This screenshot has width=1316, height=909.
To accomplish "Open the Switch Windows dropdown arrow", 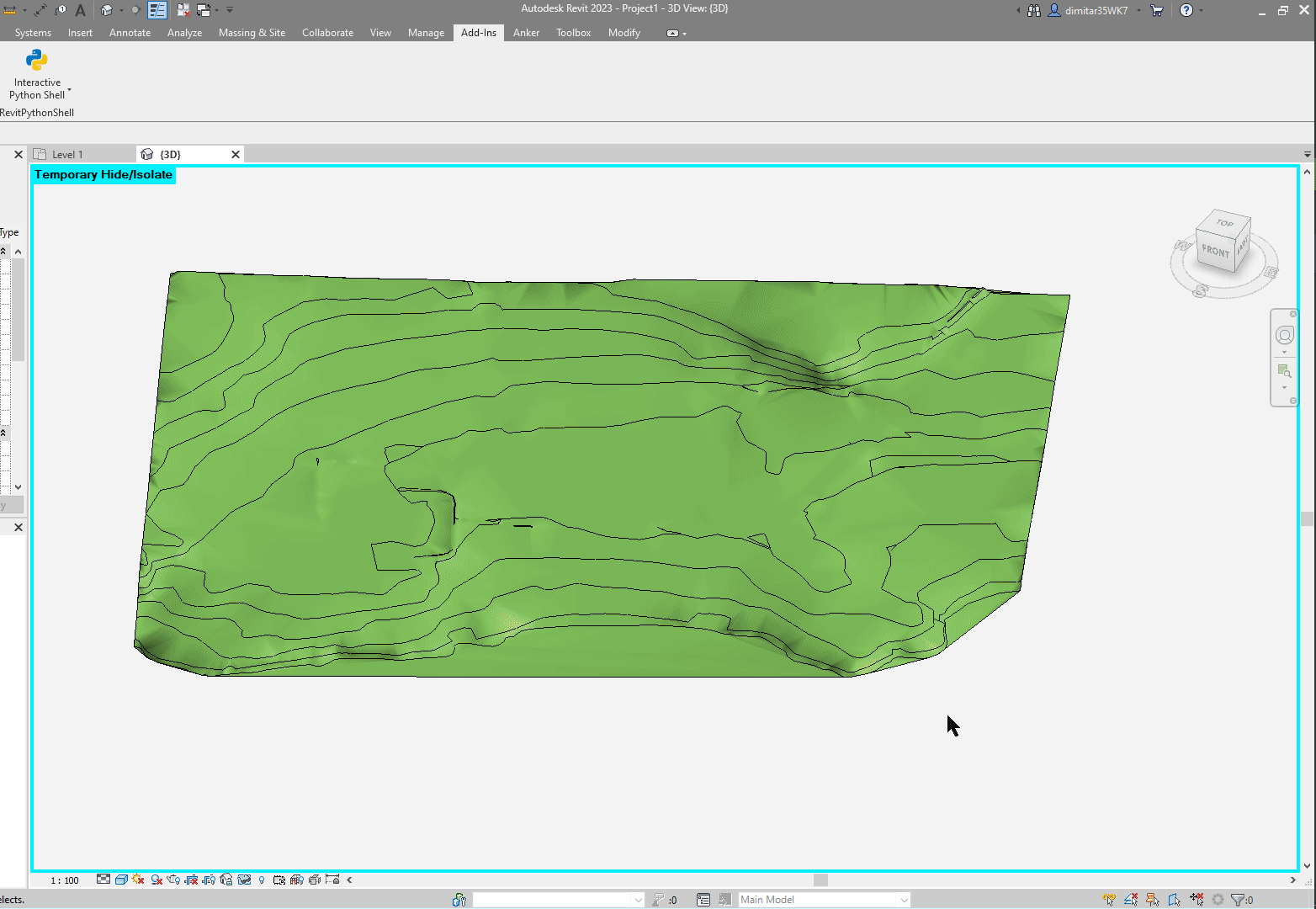I will point(216,10).
